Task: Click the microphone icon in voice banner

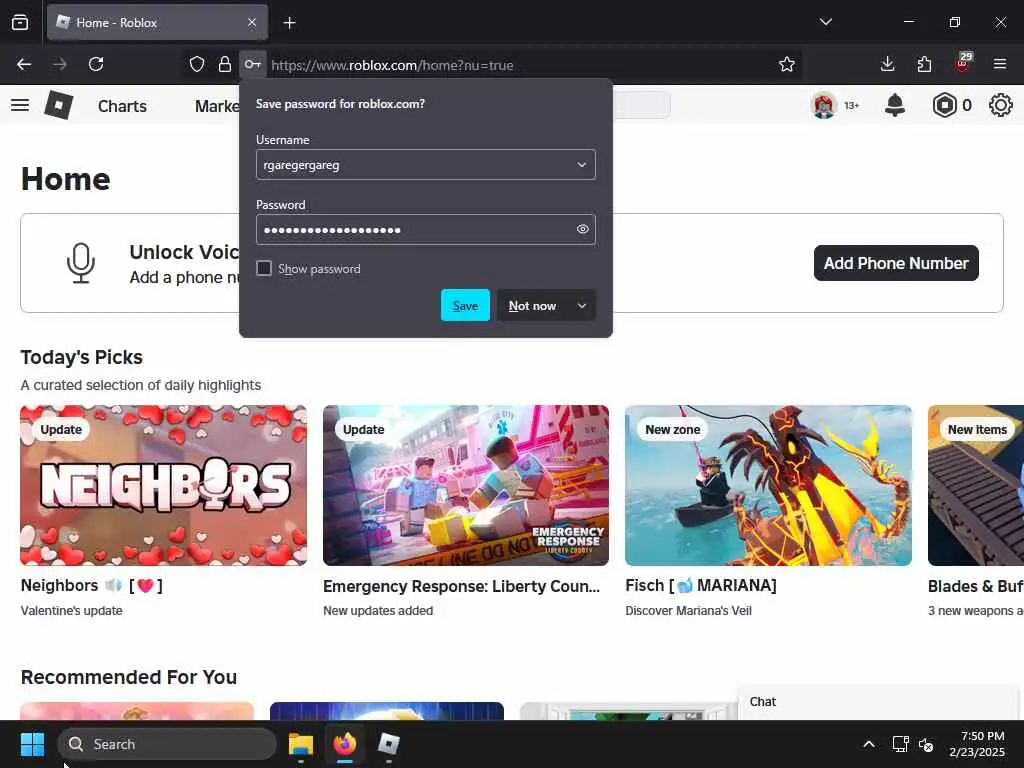Action: click(x=81, y=263)
